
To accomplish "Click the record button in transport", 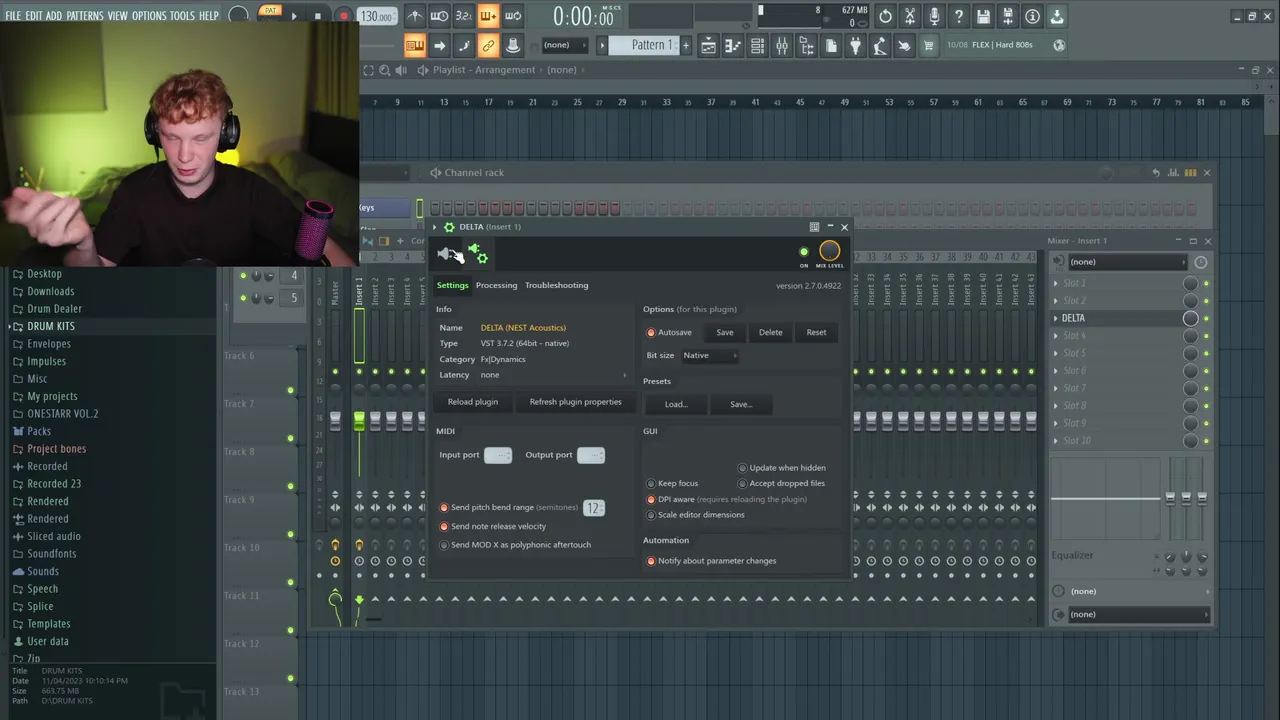I will point(343,16).
